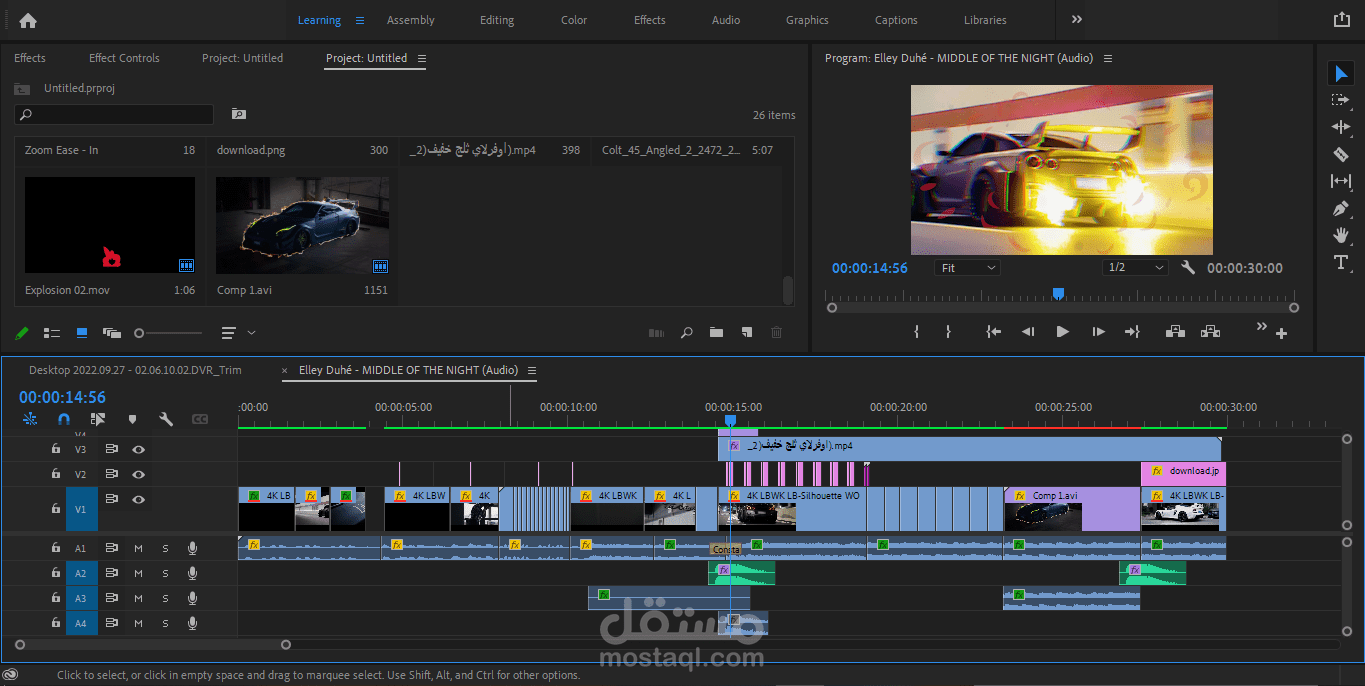Select the Razor tool

pos(1341,154)
